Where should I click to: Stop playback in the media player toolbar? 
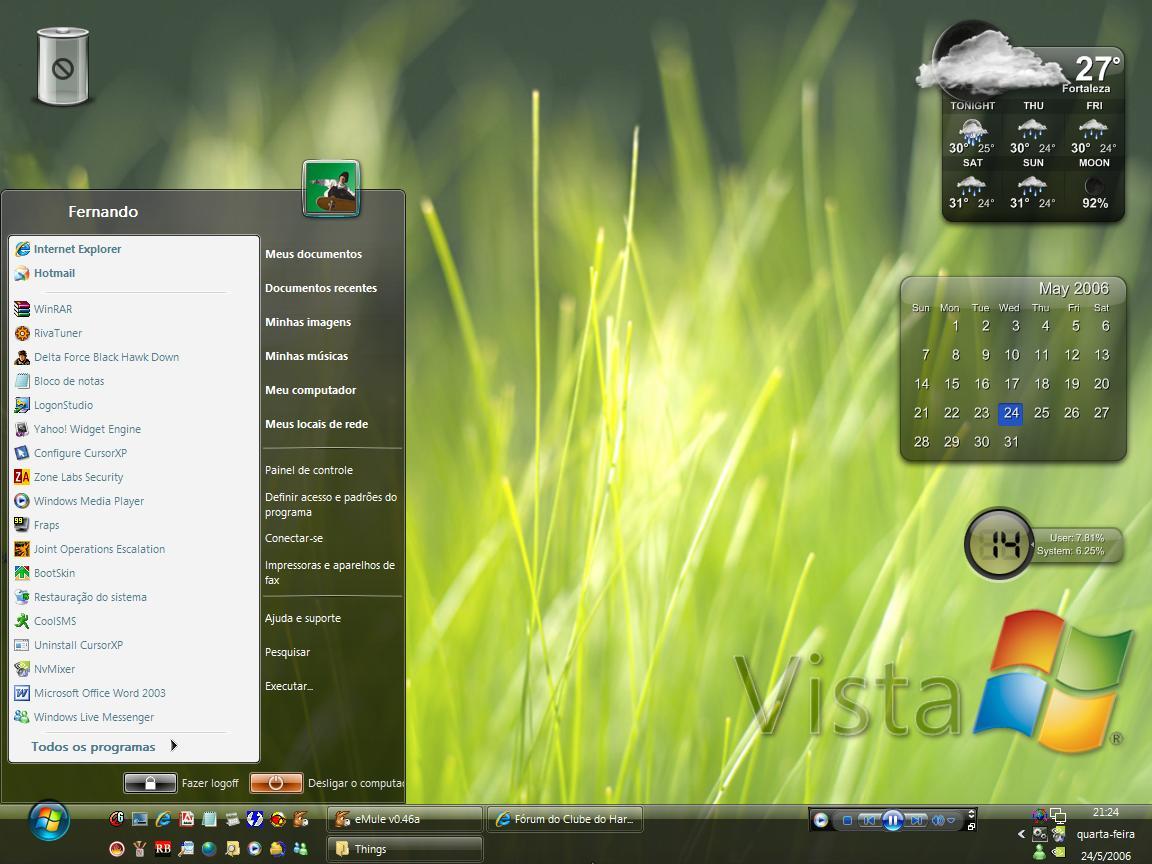point(847,820)
